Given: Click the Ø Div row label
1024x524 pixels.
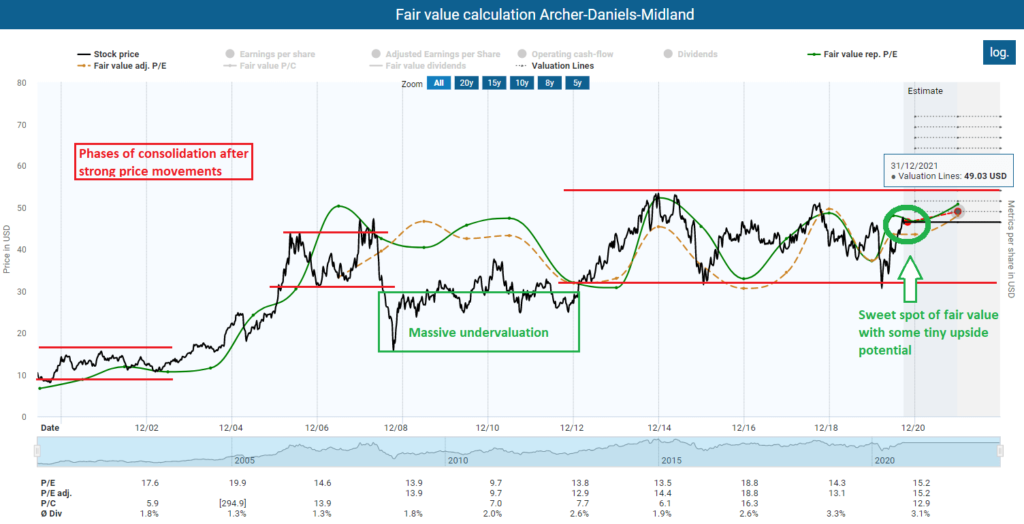Looking at the screenshot, I should 50,515.
